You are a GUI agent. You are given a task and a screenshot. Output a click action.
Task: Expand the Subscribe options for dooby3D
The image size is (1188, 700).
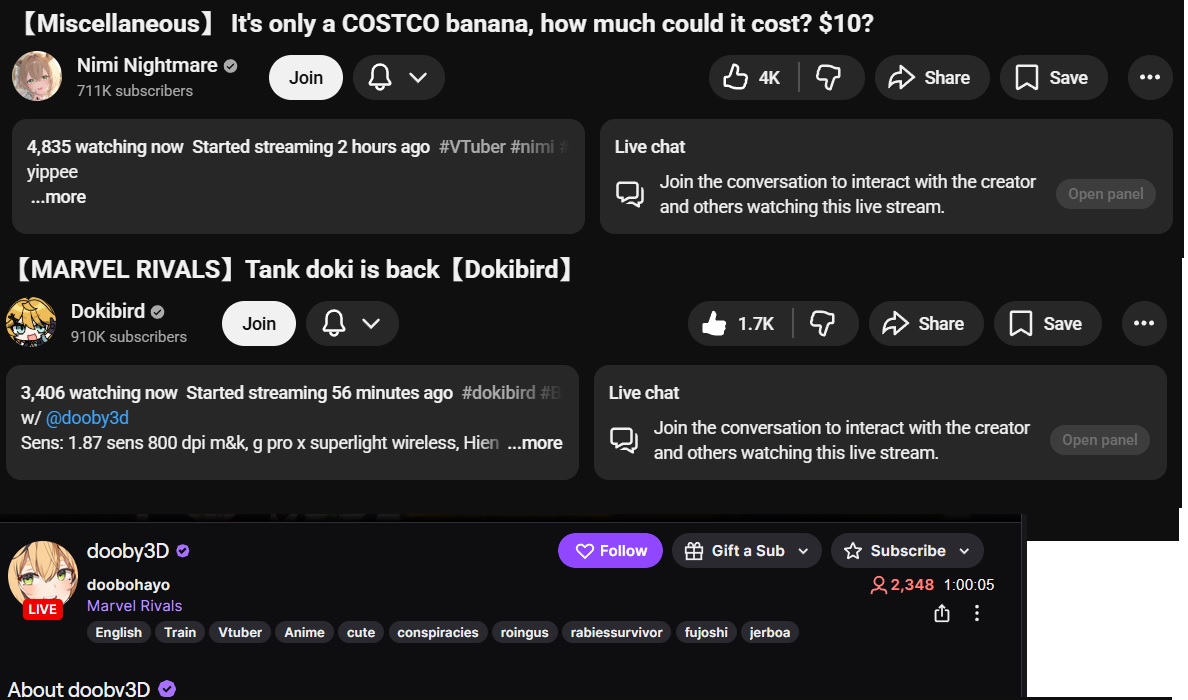(x=907, y=551)
